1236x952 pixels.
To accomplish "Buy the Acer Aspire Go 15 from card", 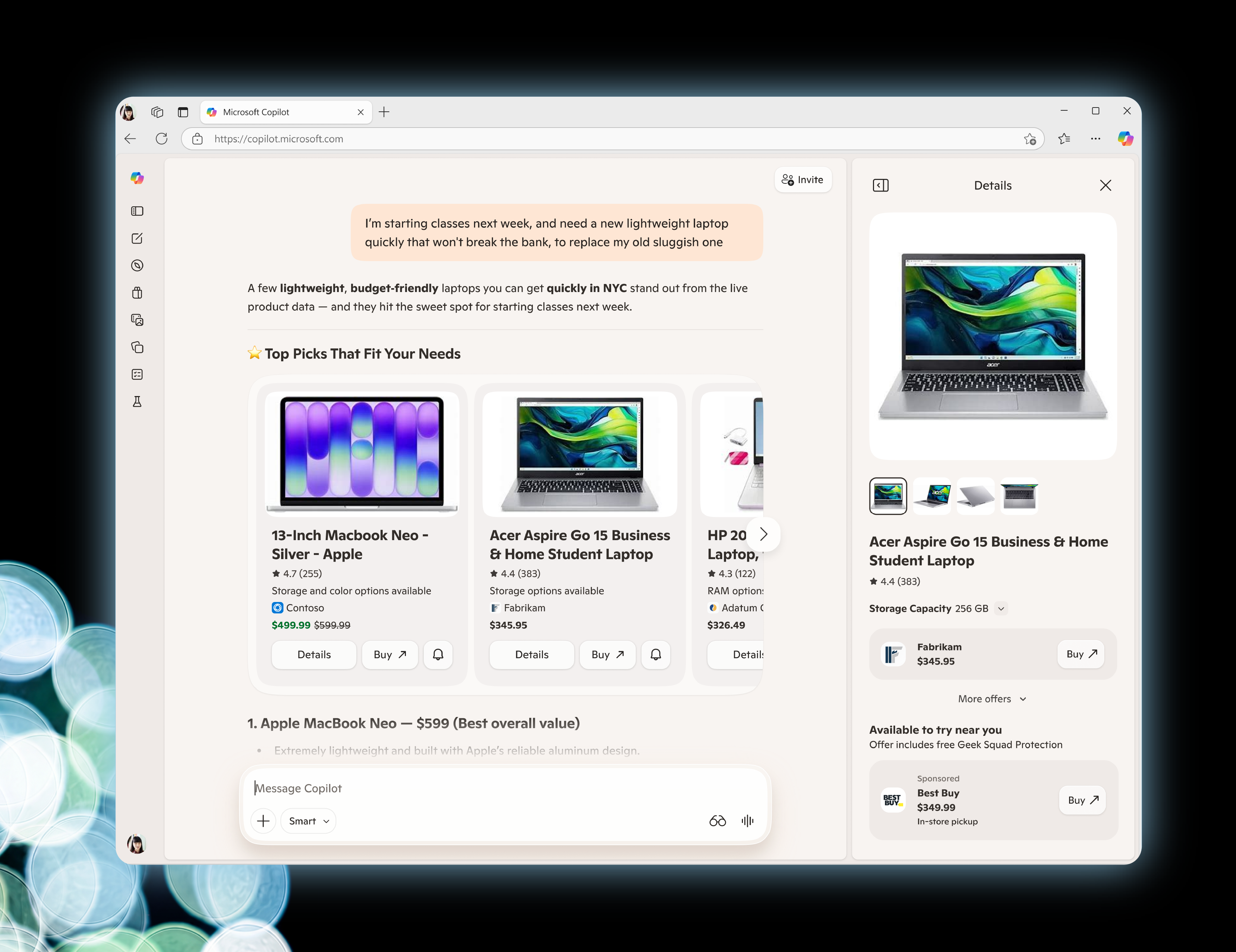I will pos(608,654).
